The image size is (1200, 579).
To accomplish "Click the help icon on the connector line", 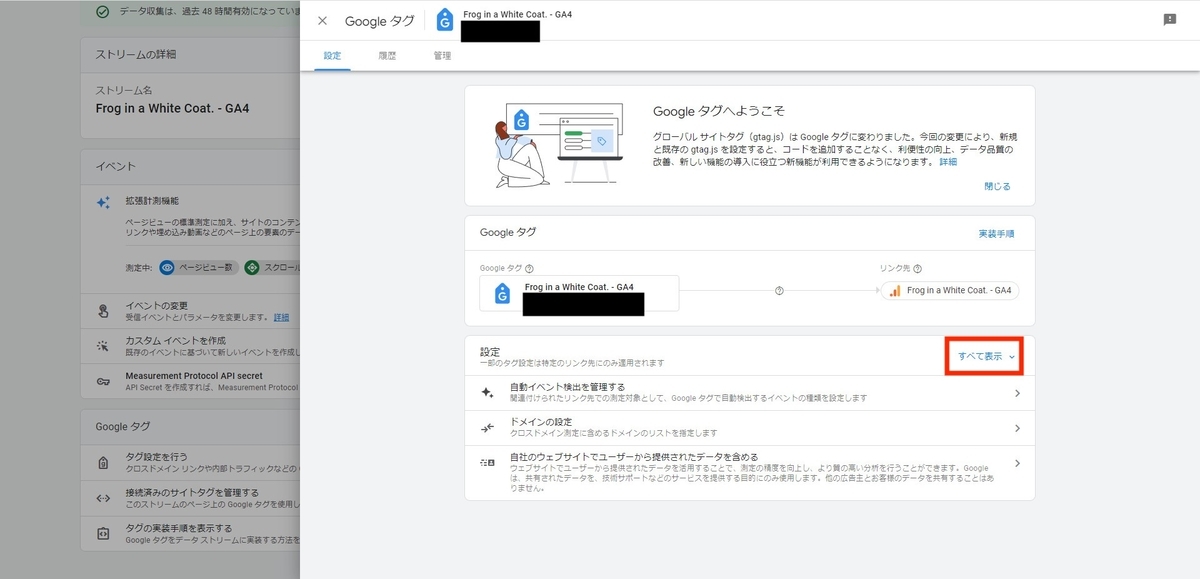I will [779, 290].
